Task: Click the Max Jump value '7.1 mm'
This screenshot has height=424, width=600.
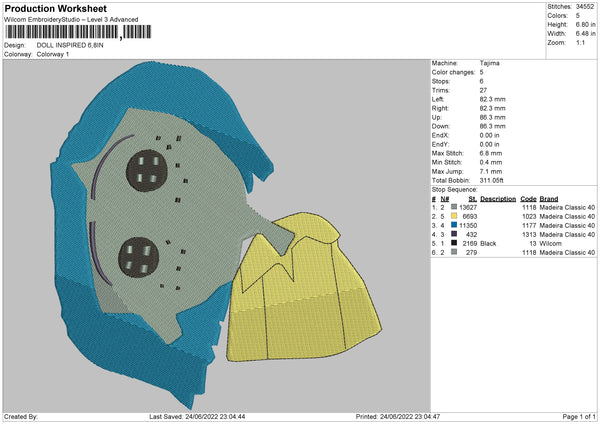Action: pos(491,172)
